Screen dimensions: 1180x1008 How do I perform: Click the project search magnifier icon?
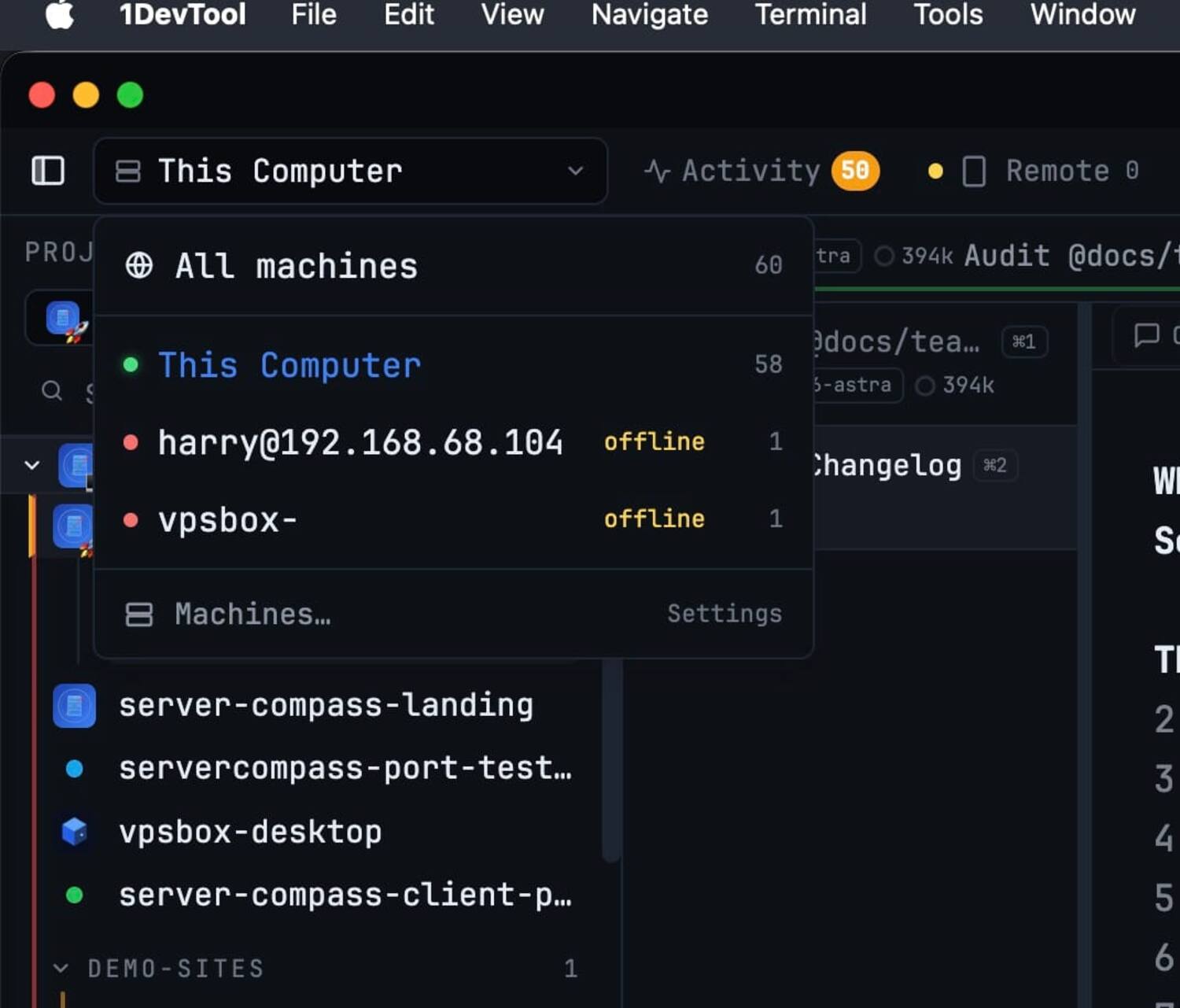tap(52, 390)
